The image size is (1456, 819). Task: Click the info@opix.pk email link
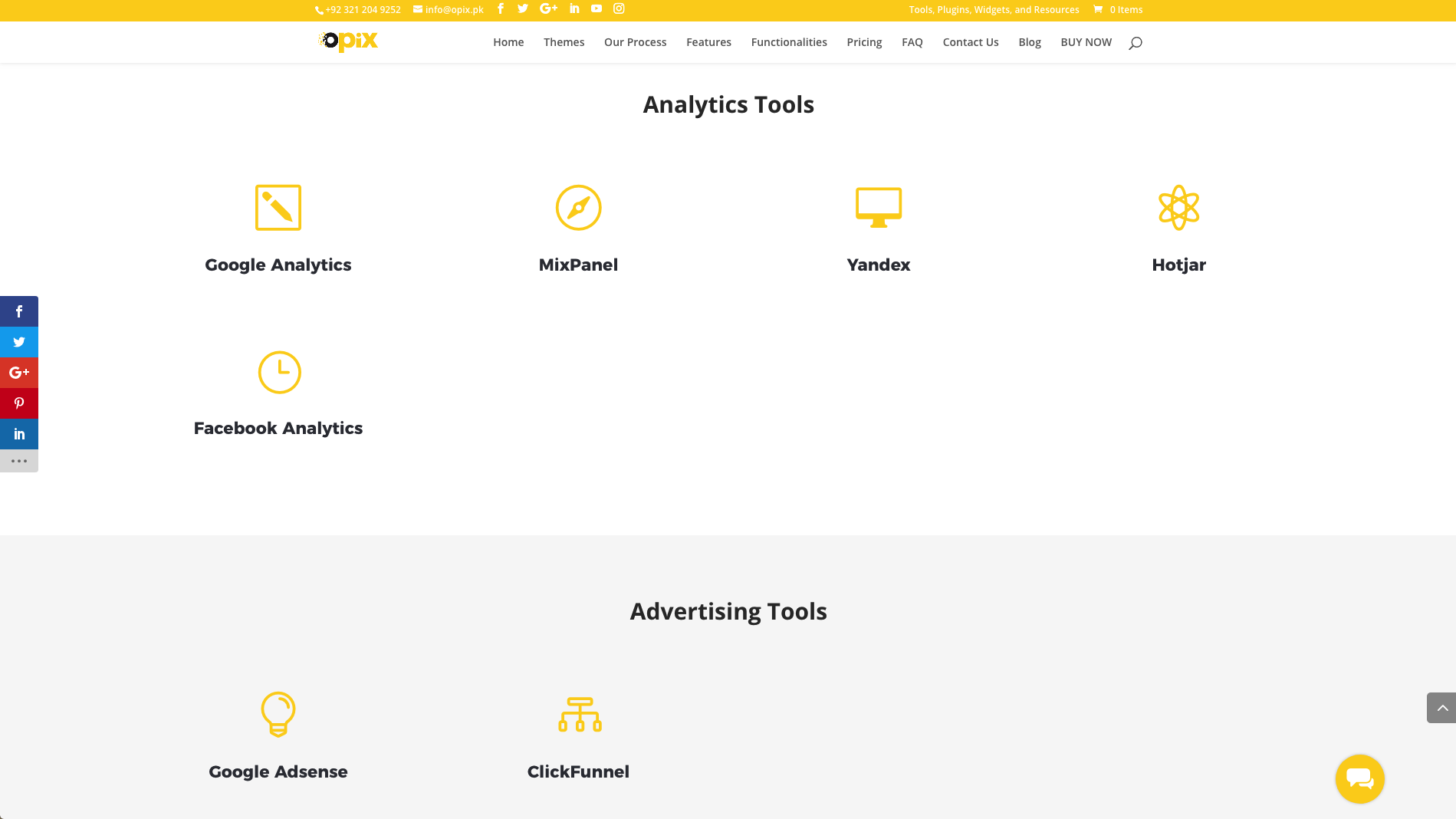[x=449, y=10]
